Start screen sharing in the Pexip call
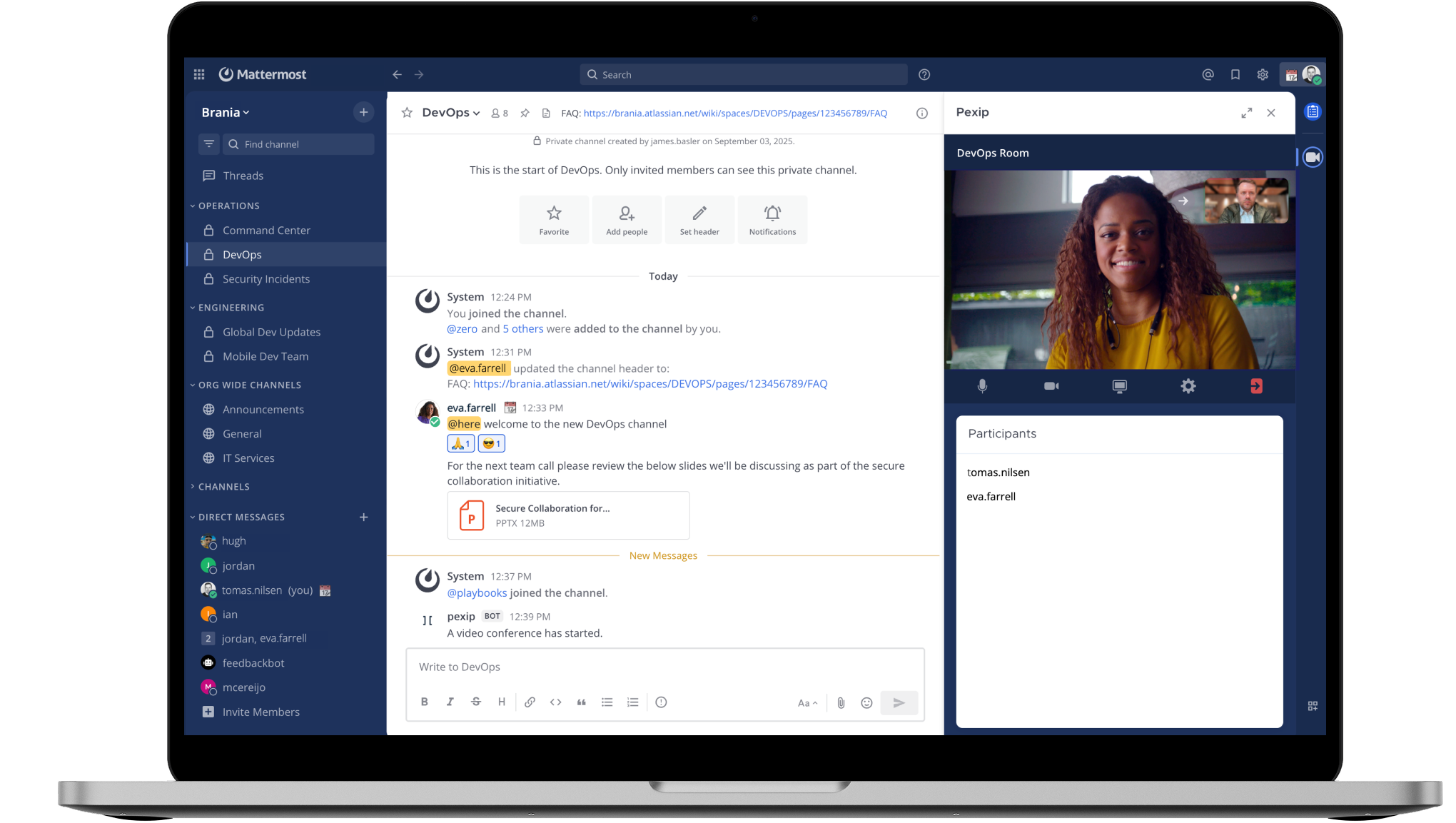This screenshot has width=1456, height=823. pos(1119,386)
